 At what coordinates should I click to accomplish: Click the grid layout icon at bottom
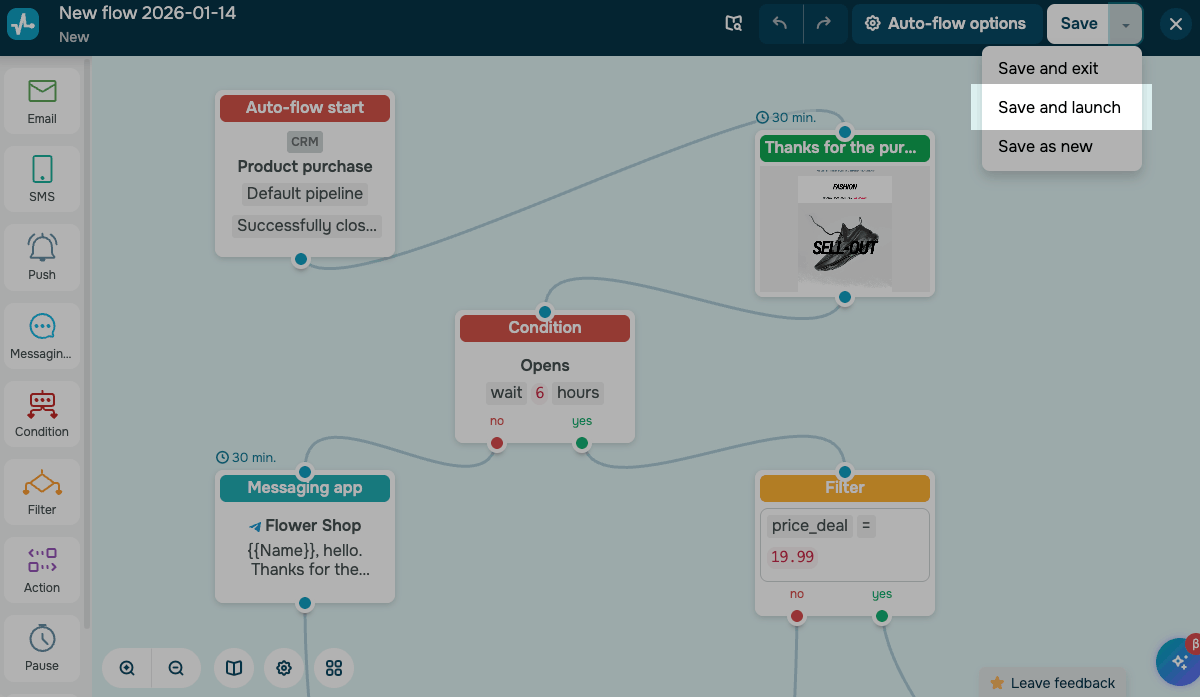334,668
